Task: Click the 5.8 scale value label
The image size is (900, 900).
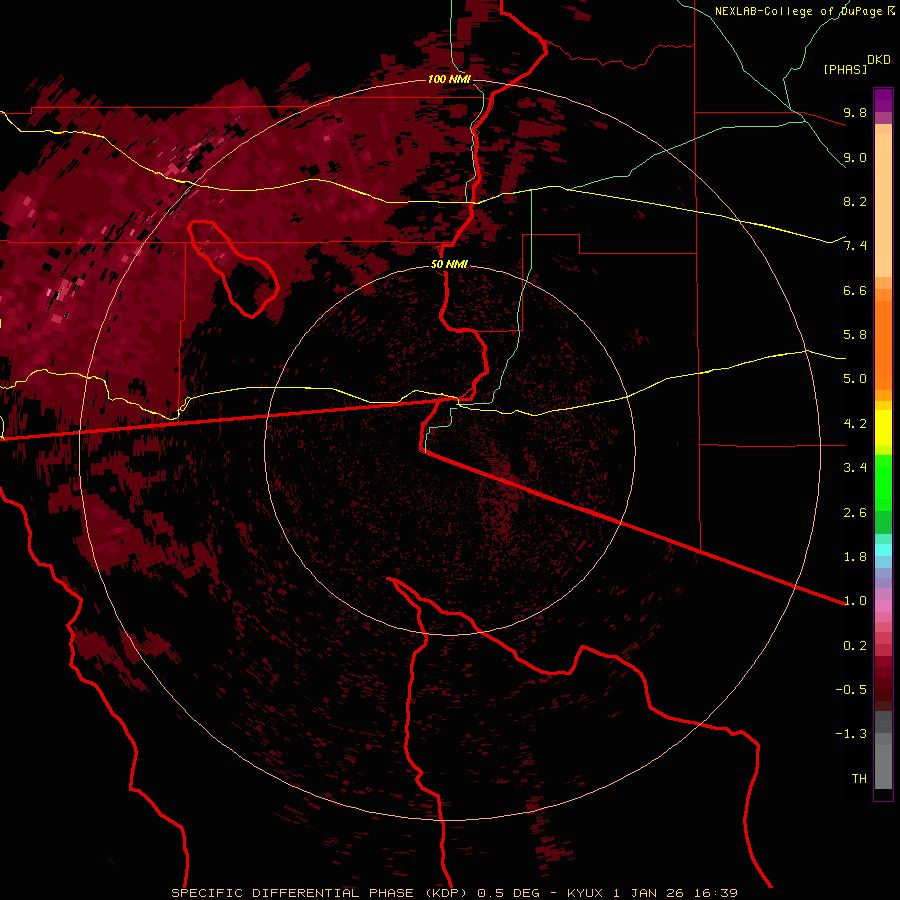Action: click(x=855, y=335)
